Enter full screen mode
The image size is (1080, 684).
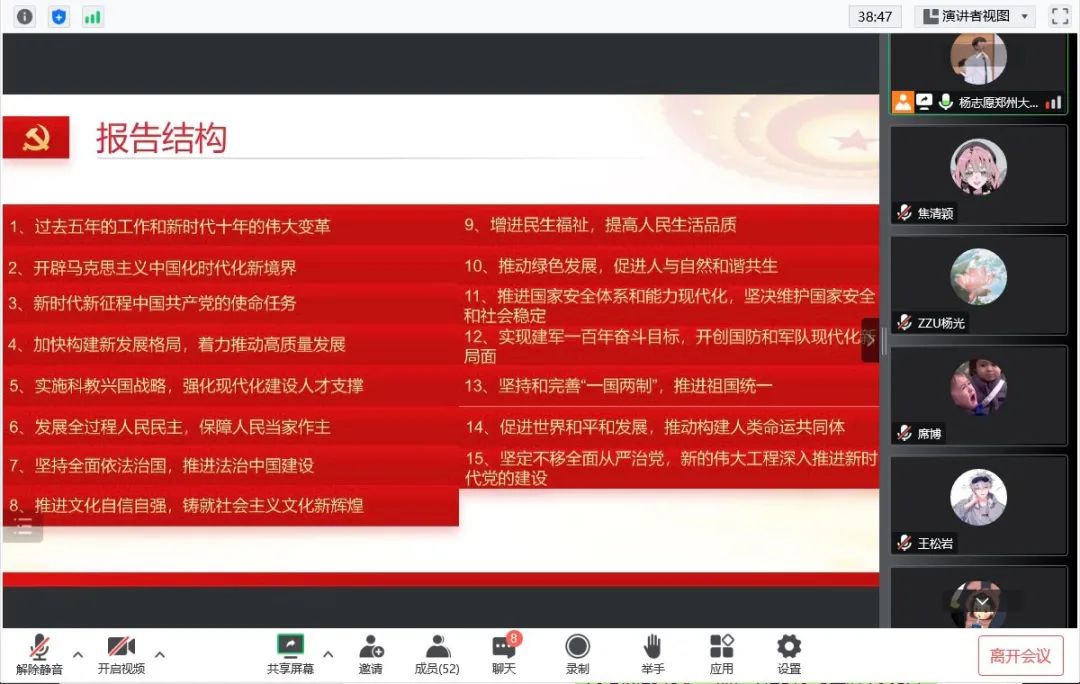[x=1060, y=16]
